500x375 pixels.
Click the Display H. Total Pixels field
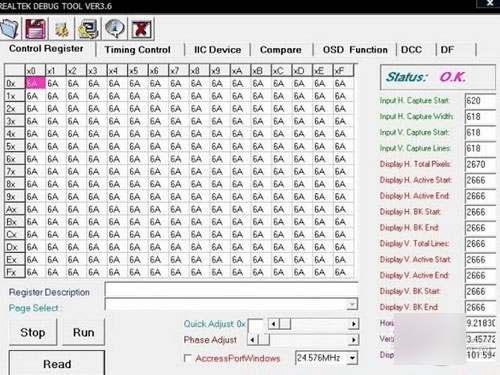pos(481,164)
